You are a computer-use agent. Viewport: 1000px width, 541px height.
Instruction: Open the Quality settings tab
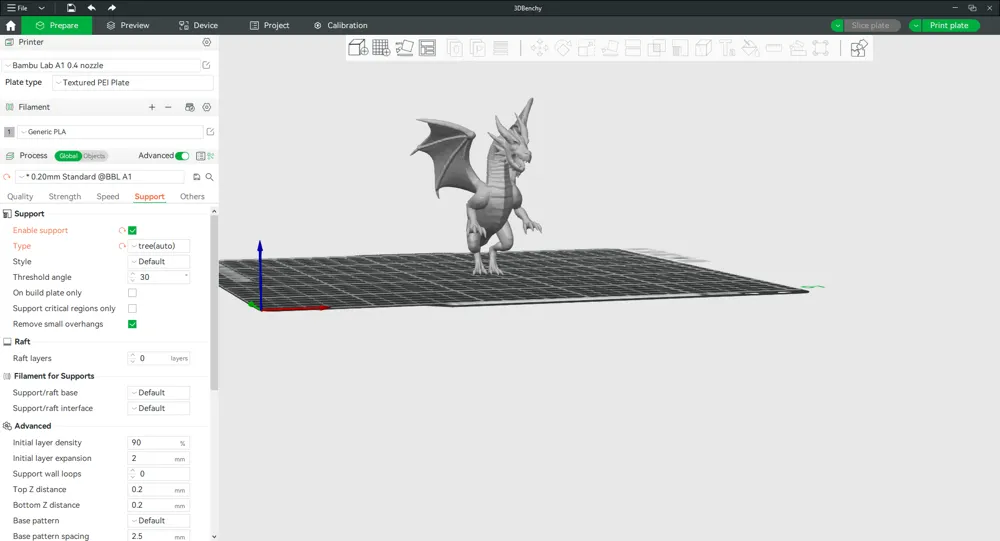click(x=20, y=196)
